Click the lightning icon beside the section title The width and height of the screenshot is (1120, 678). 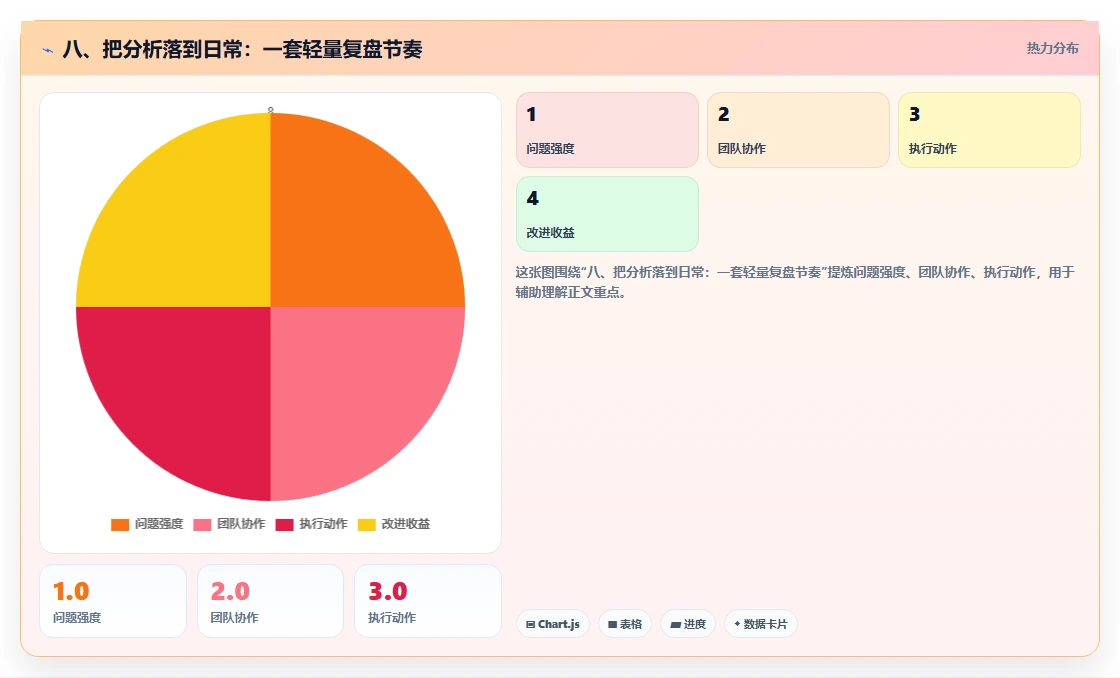[x=48, y=50]
